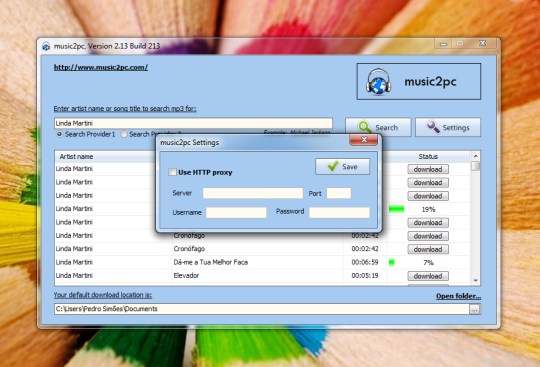This screenshot has width=540, height=367.
Task: Click the 7% progress bar for Dá-me a Tua Melhor Faca
Action: tap(392, 262)
